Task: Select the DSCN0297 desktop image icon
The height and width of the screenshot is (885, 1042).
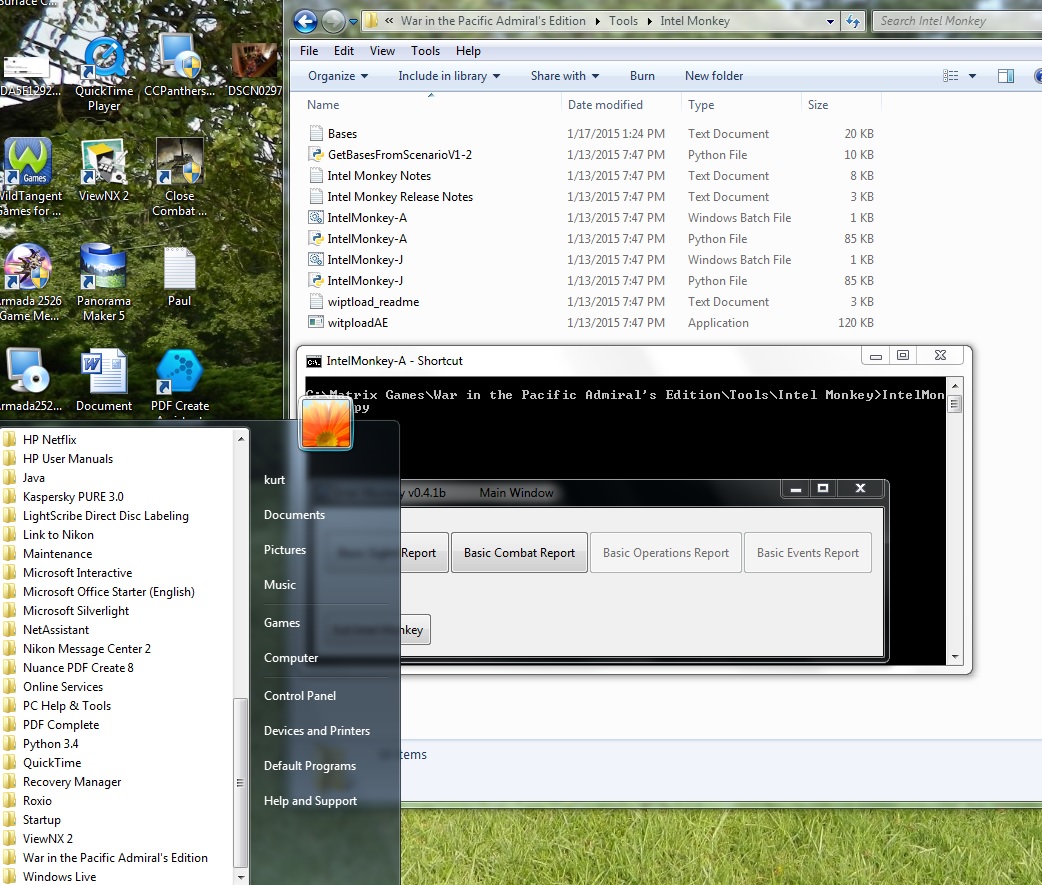Action: coord(255,69)
